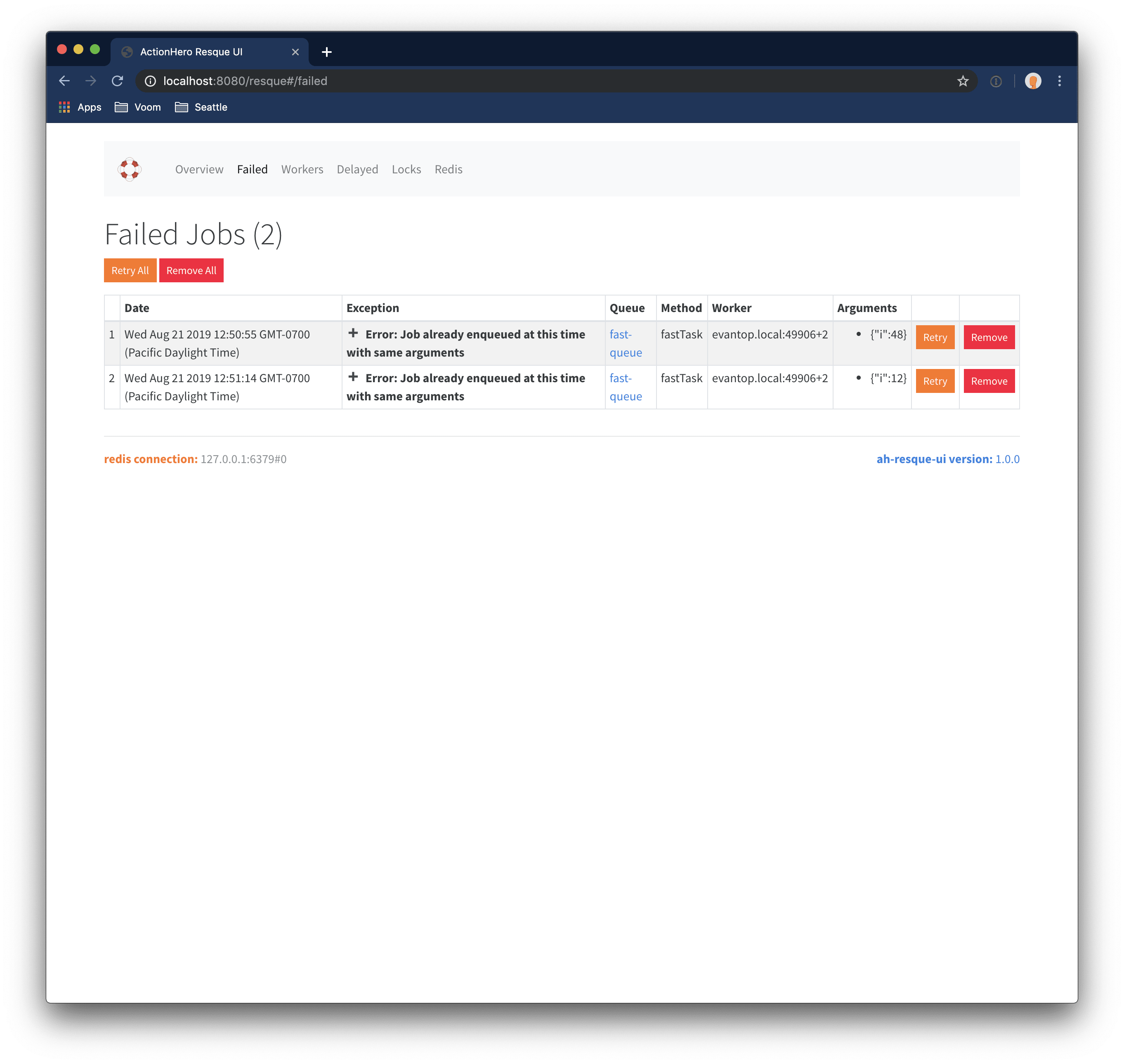Retry the first failed job
The width and height of the screenshot is (1124, 1064).
(x=935, y=337)
